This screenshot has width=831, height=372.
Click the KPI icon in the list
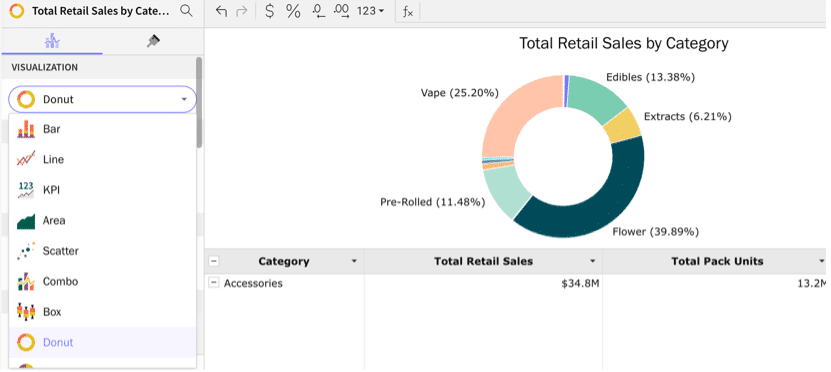coord(26,190)
